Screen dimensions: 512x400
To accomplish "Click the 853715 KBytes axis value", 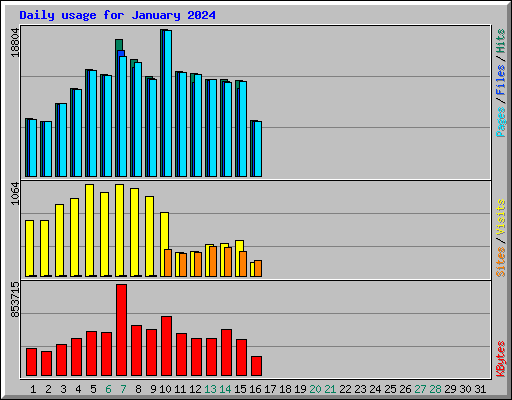I will pos(15,299).
